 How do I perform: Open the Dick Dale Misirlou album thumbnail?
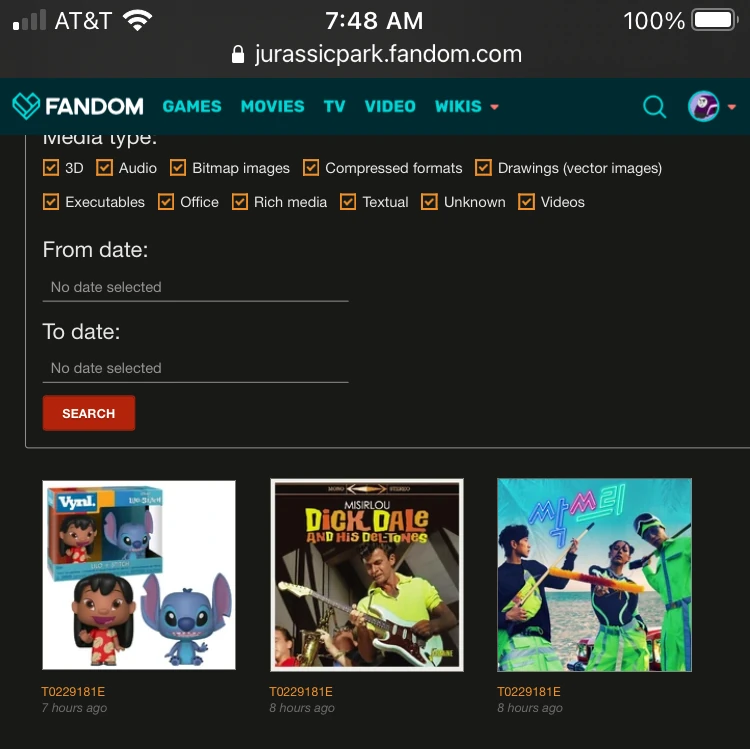367,575
